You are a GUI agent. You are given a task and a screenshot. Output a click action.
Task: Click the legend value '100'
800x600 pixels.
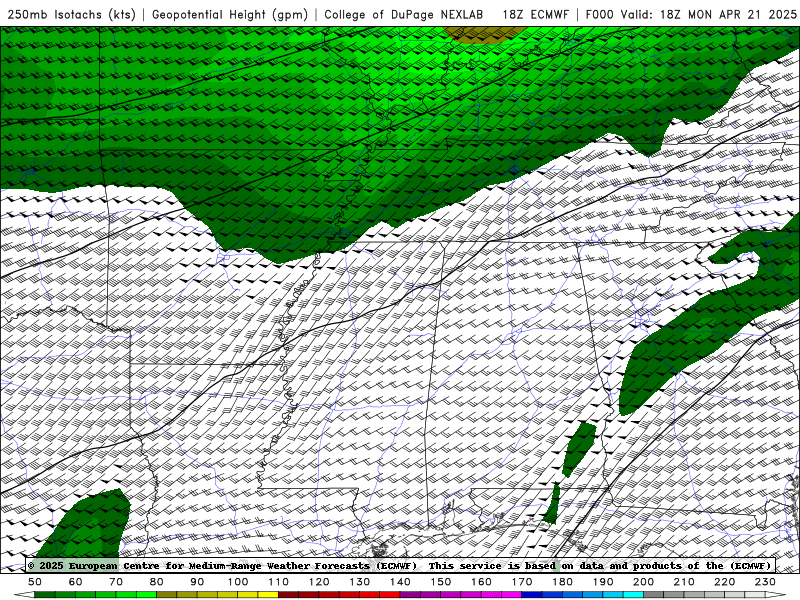click(238, 582)
